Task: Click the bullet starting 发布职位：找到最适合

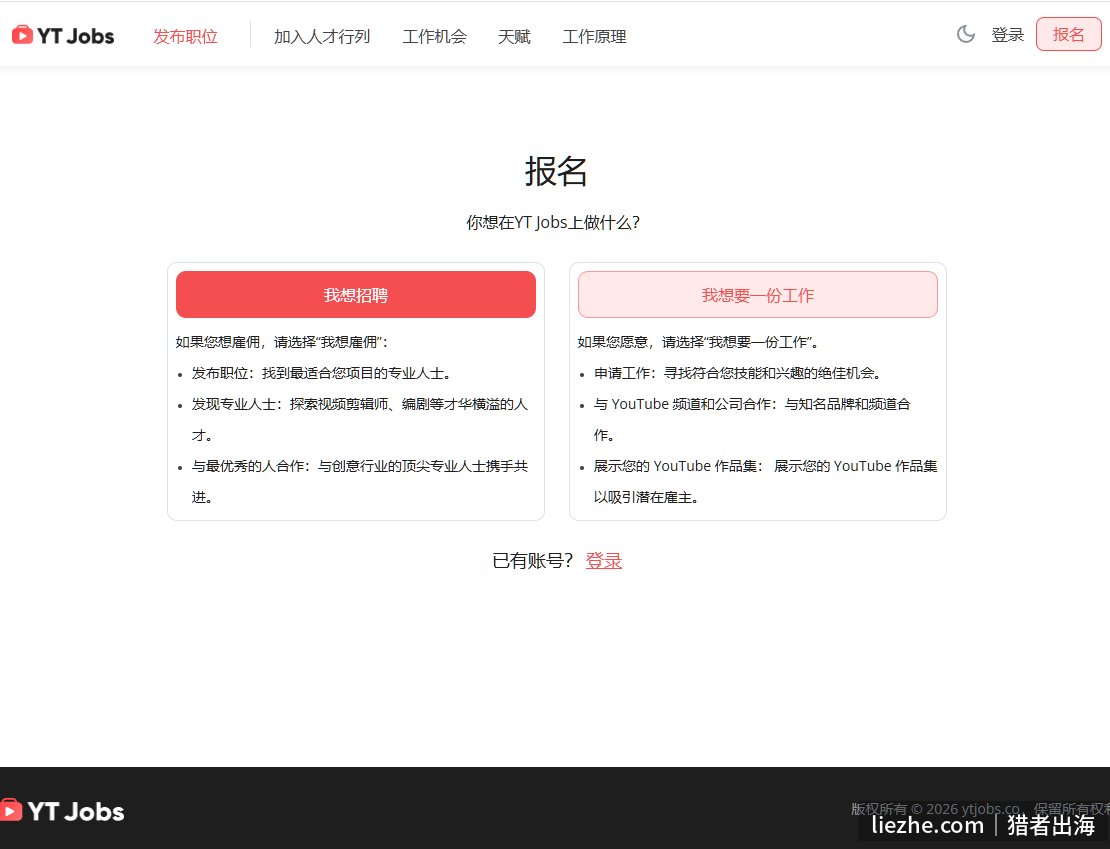Action: pos(321,373)
